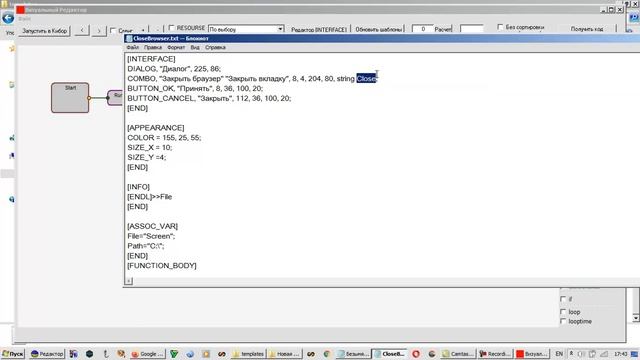The image size is (640, 360).
Task: Open the 'Пуск' Start menu
Action: 13,353
